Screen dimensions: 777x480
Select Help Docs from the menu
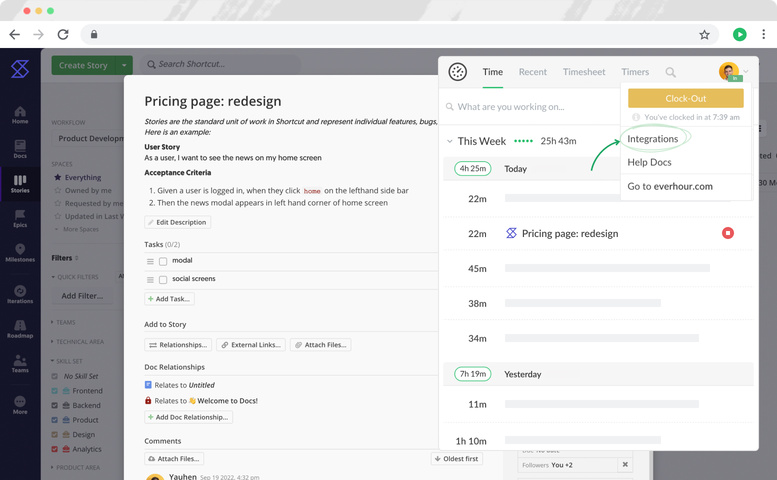649,162
